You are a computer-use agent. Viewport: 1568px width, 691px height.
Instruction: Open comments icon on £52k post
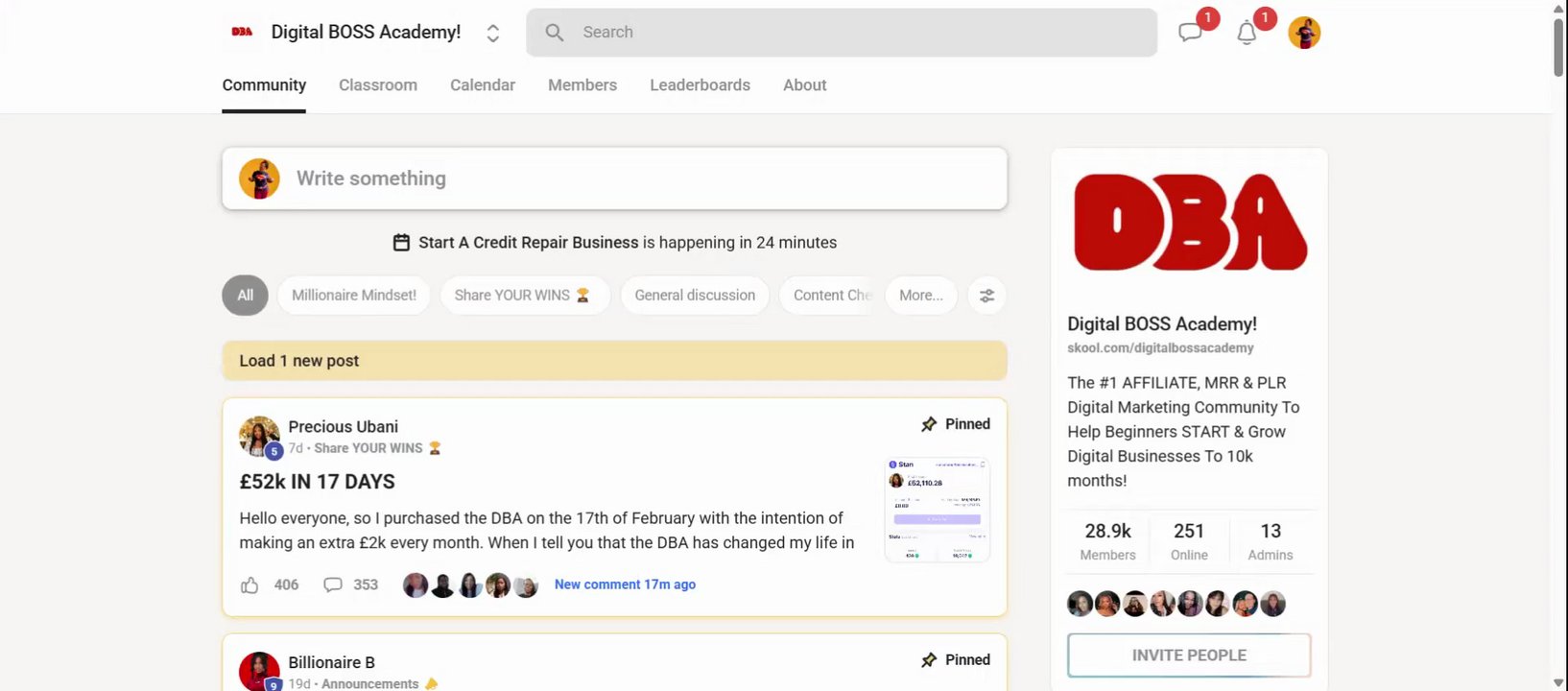[x=333, y=584]
